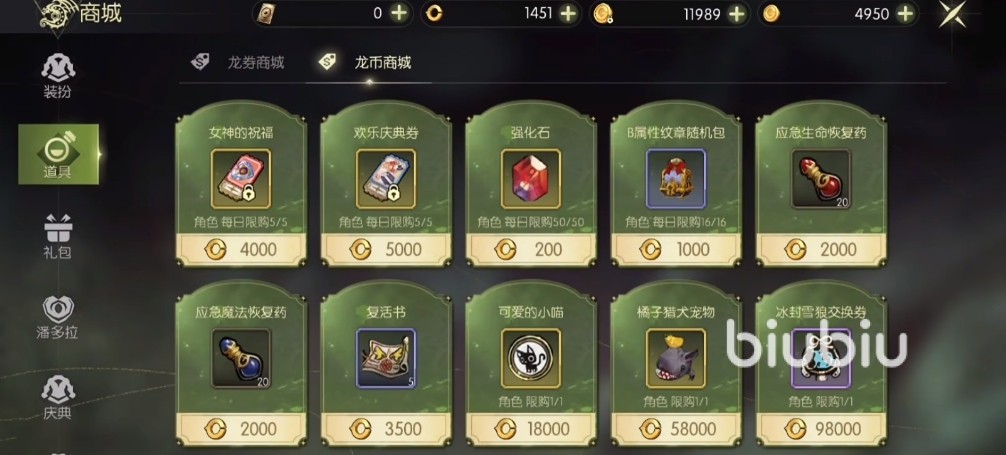Screen dimensions: 1006x455
Task: Open the 潘多拉 sidebar section
Action: (x=58, y=317)
